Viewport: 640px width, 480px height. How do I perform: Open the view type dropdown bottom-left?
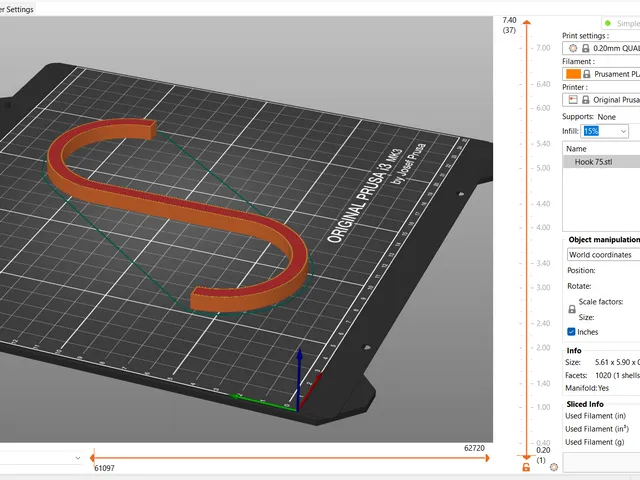pos(41,458)
